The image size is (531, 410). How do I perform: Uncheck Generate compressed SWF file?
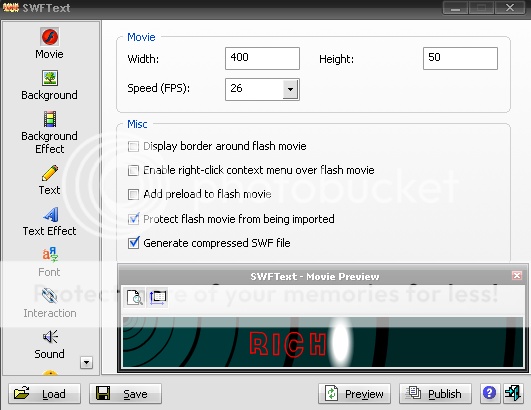click(133, 243)
